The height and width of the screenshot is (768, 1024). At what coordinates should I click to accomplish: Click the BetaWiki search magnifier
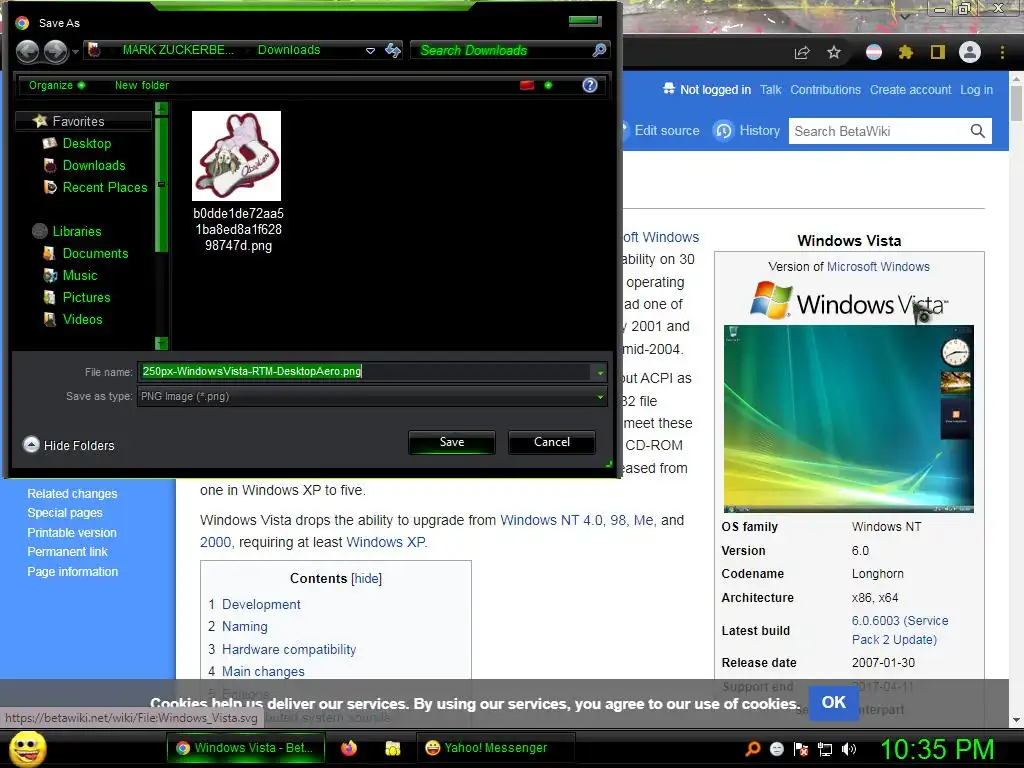tap(978, 131)
